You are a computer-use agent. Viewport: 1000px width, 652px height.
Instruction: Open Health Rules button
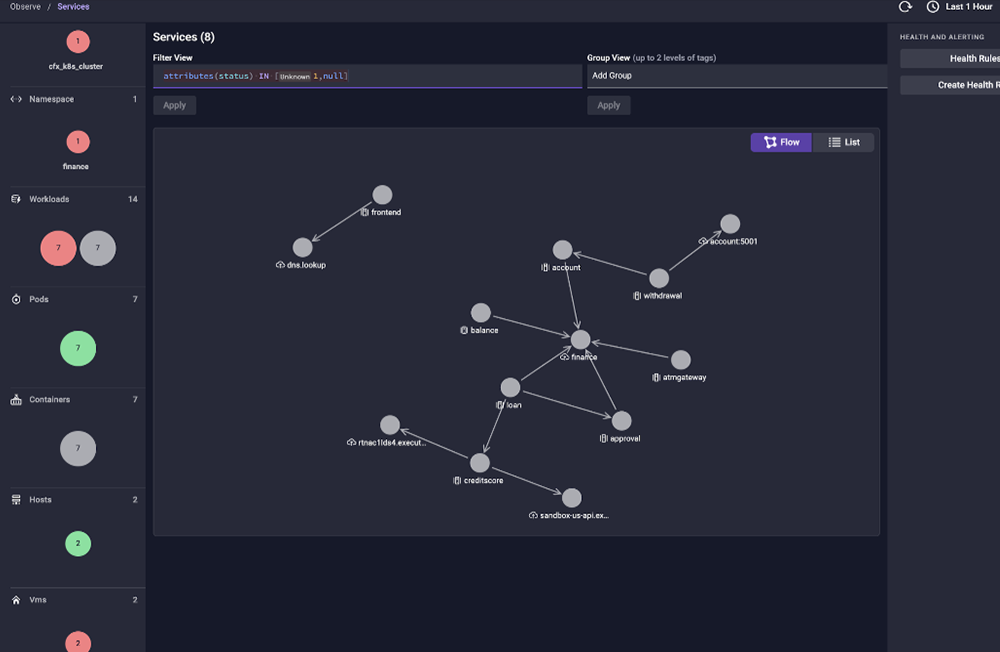(950, 58)
